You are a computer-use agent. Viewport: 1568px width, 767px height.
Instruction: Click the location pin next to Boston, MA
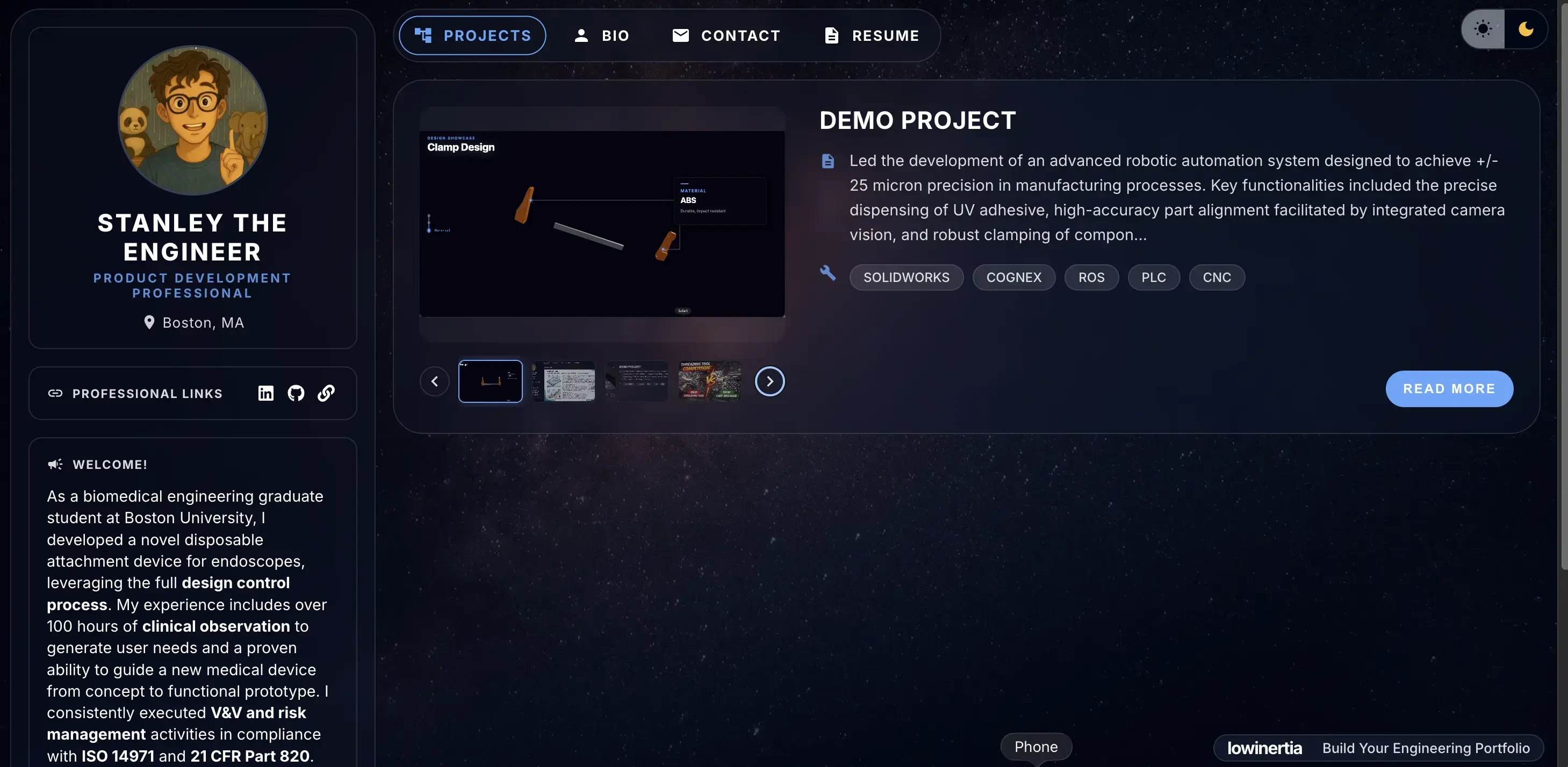pyautogui.click(x=150, y=323)
